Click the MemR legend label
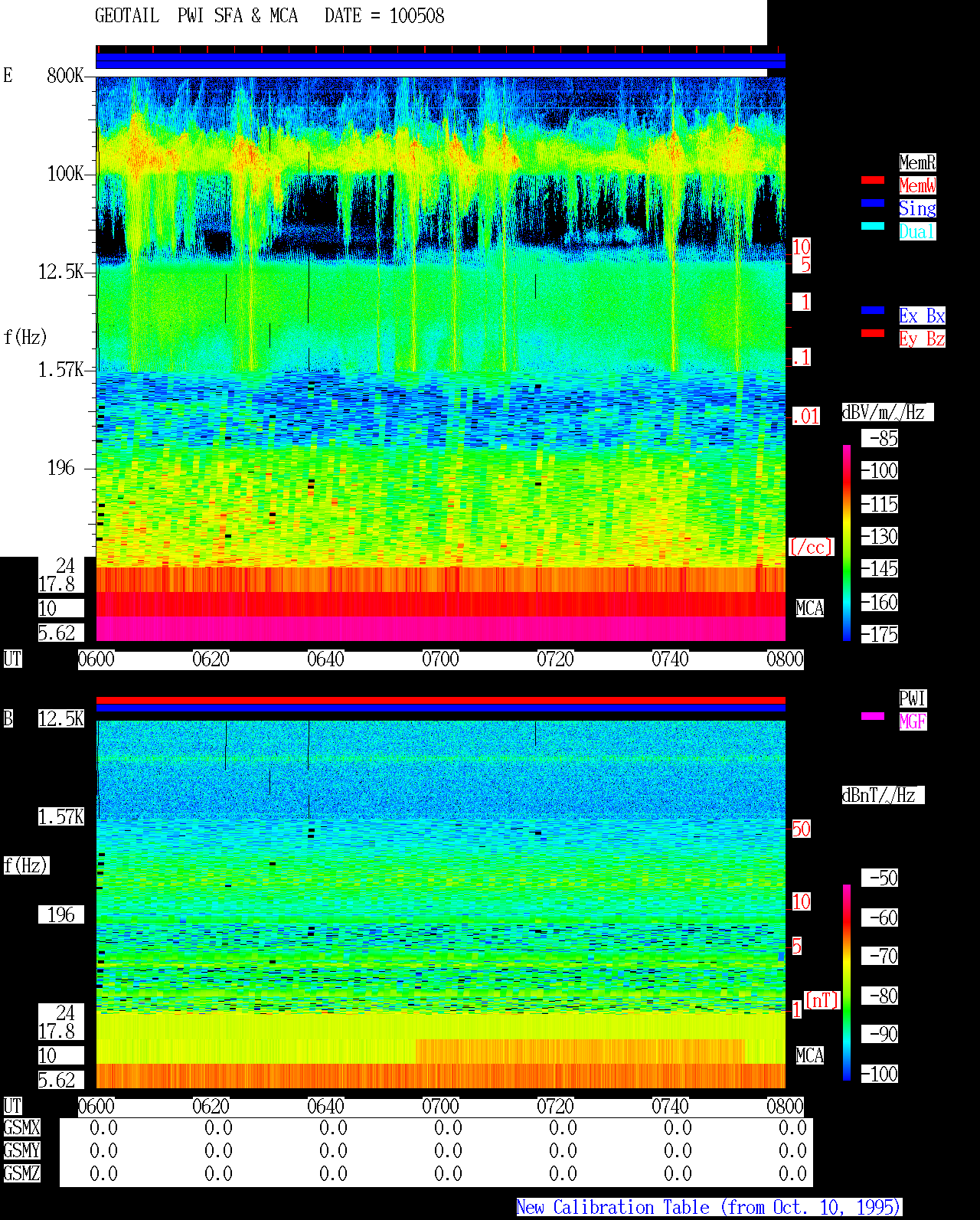 [x=917, y=162]
